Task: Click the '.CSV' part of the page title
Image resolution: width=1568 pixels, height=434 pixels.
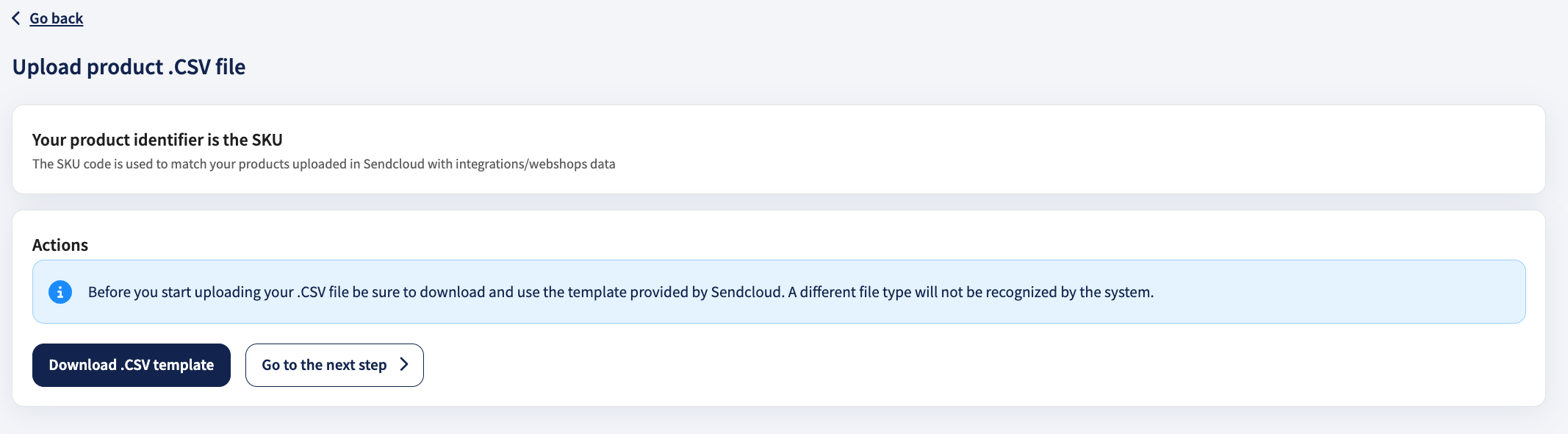Action: coord(190,67)
